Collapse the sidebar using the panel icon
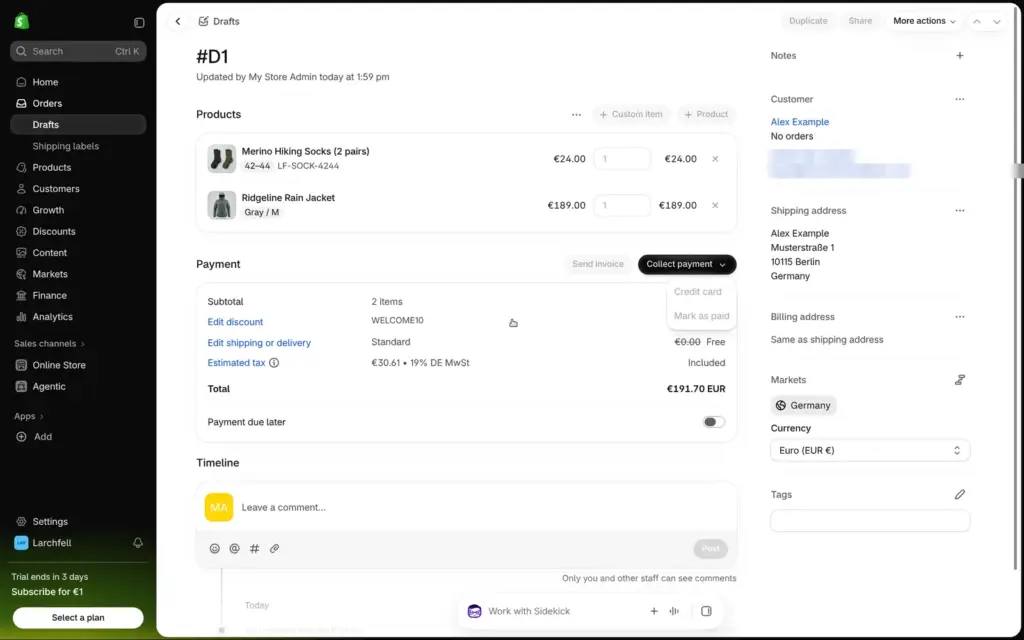Image resolution: width=1024 pixels, height=640 pixels. pos(139,22)
